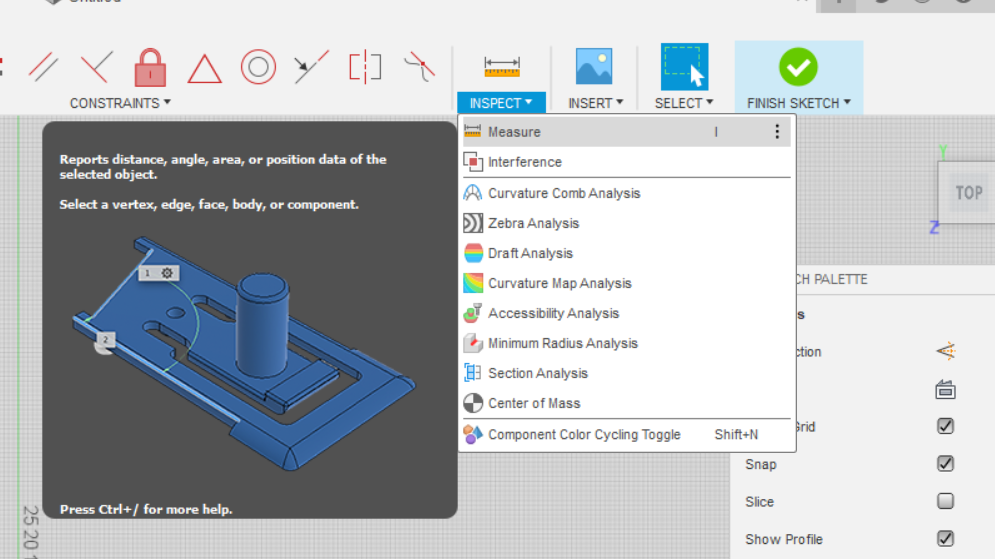This screenshot has height=559, width=995.
Task: Choose Minimum Radius Analysis
Action: [626, 343]
